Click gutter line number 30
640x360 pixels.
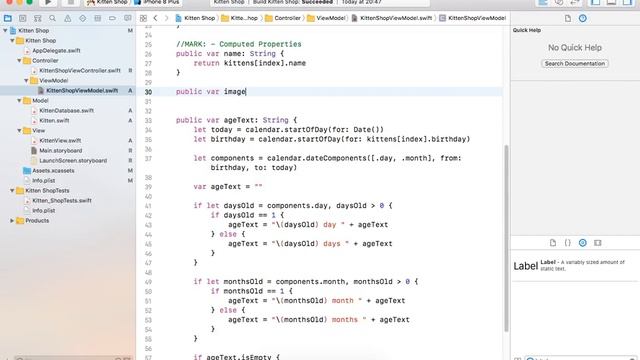pyautogui.click(x=148, y=92)
